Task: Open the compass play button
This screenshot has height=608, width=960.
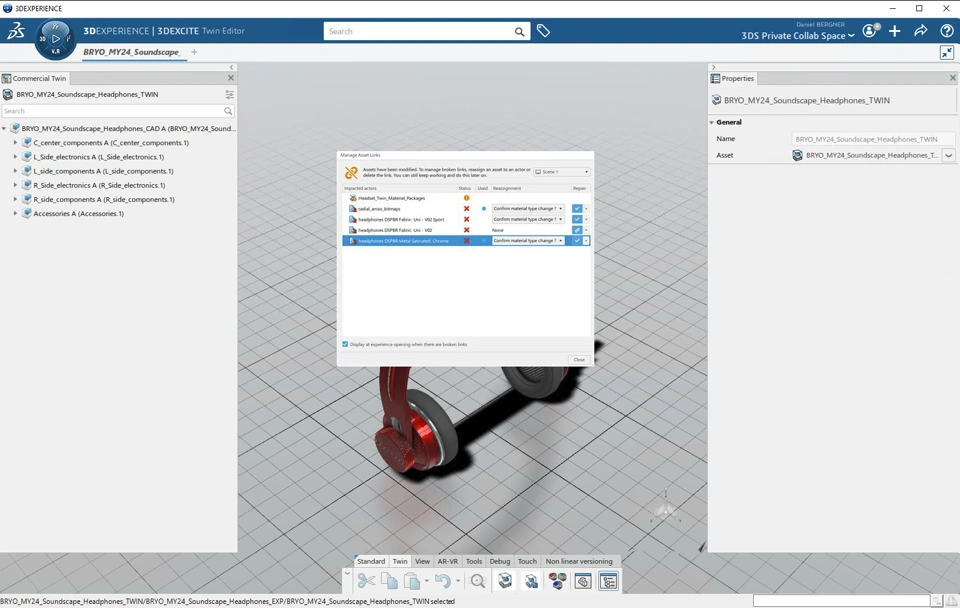Action: [x=56, y=39]
